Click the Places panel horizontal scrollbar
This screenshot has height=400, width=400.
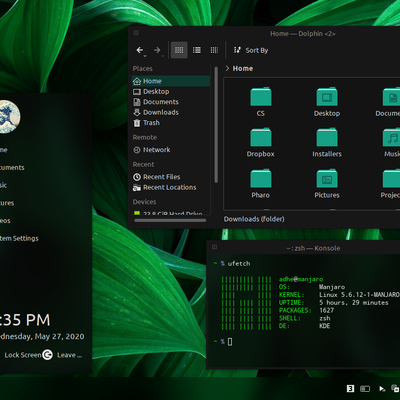[x=170, y=220]
